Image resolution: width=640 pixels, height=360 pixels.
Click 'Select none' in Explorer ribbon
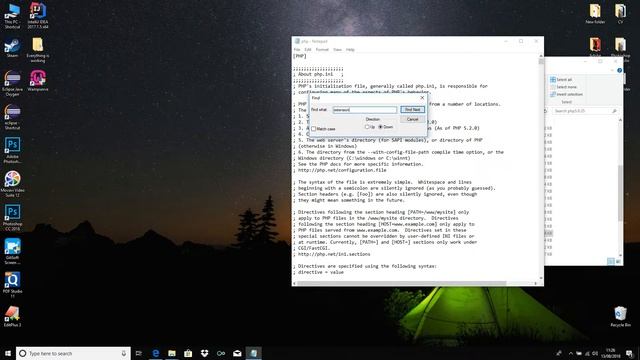564,87
